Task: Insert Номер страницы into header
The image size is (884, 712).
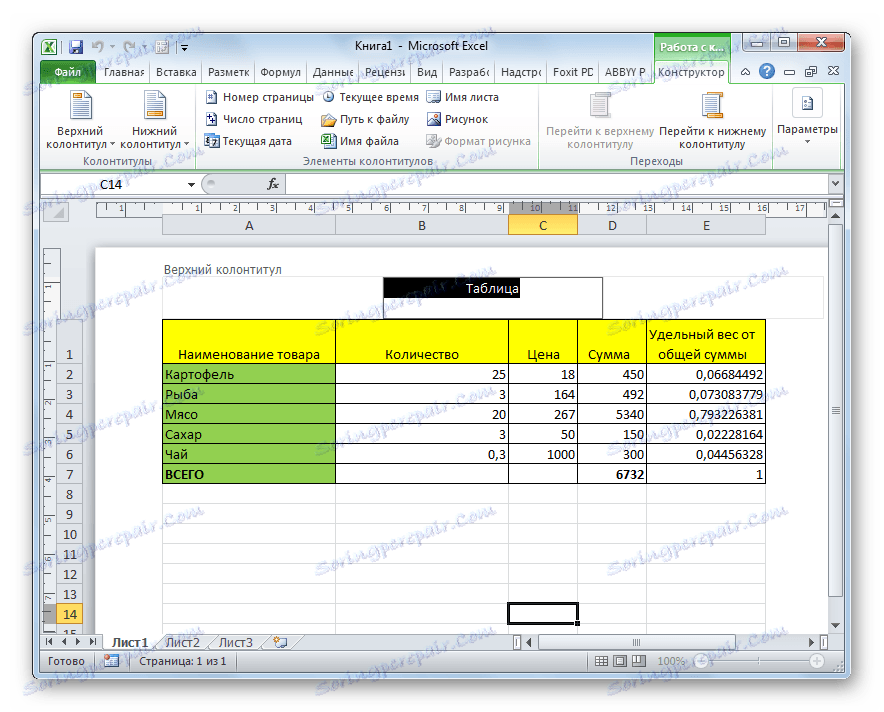Action: [x=260, y=97]
